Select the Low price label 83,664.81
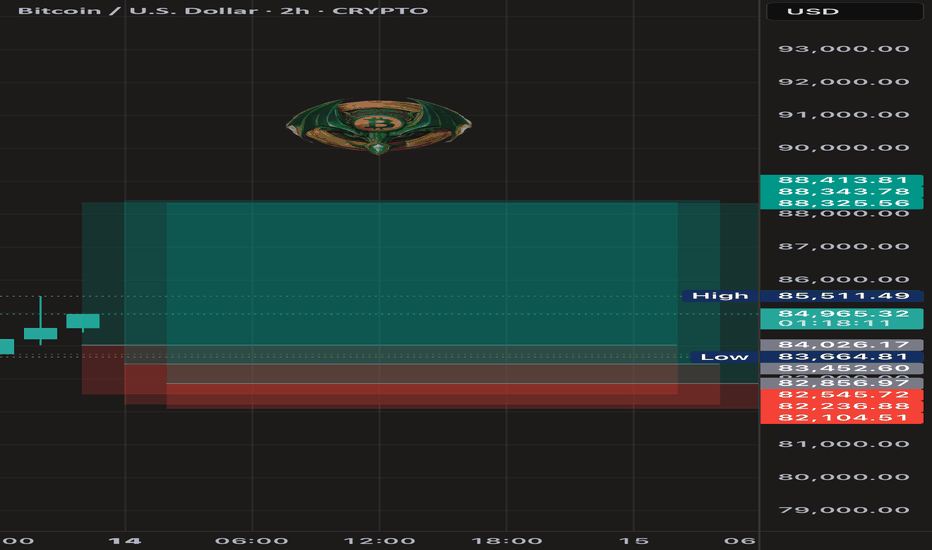The image size is (932, 550). click(x=842, y=357)
